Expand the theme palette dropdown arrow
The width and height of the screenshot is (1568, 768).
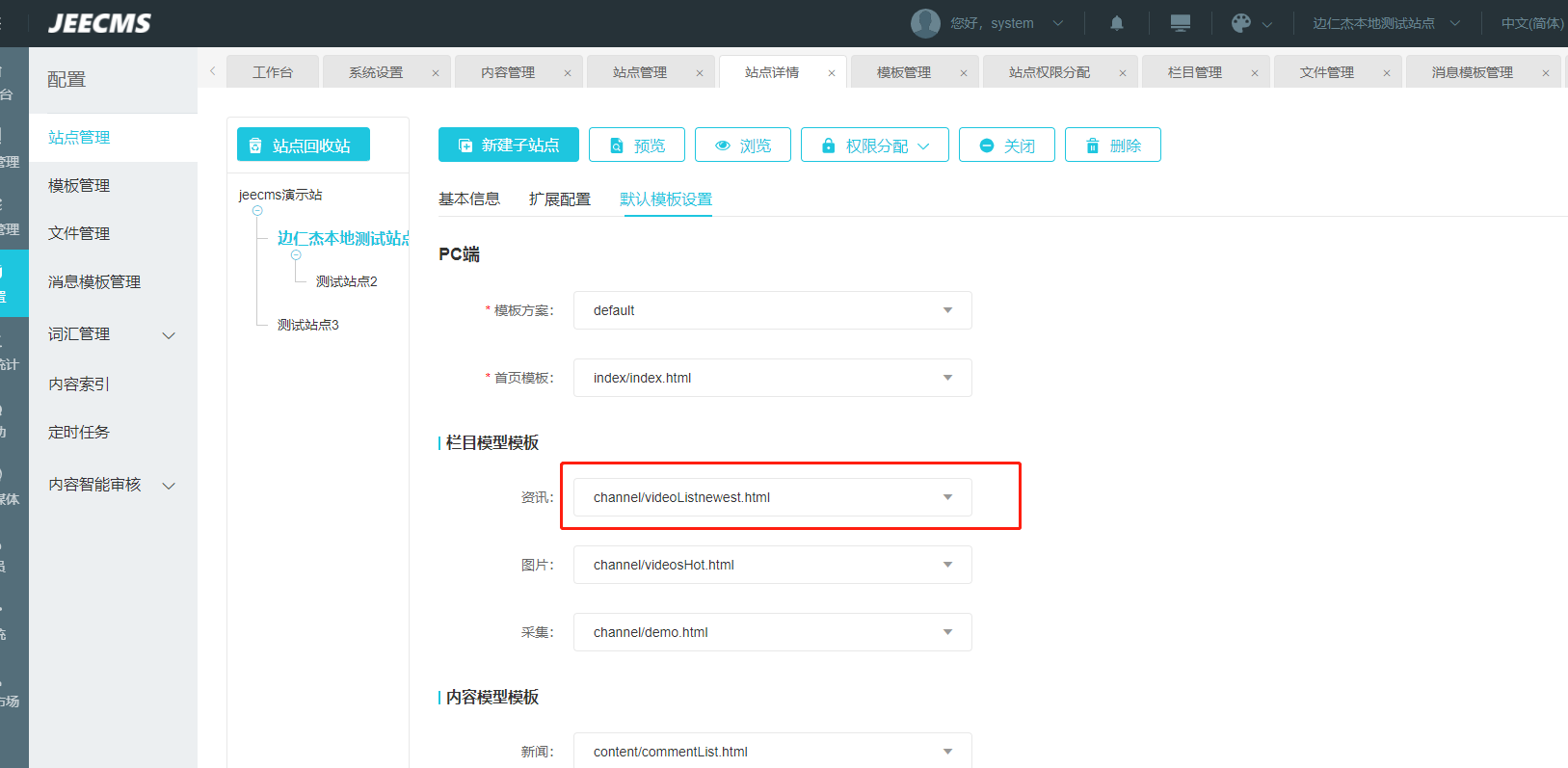[1267, 24]
